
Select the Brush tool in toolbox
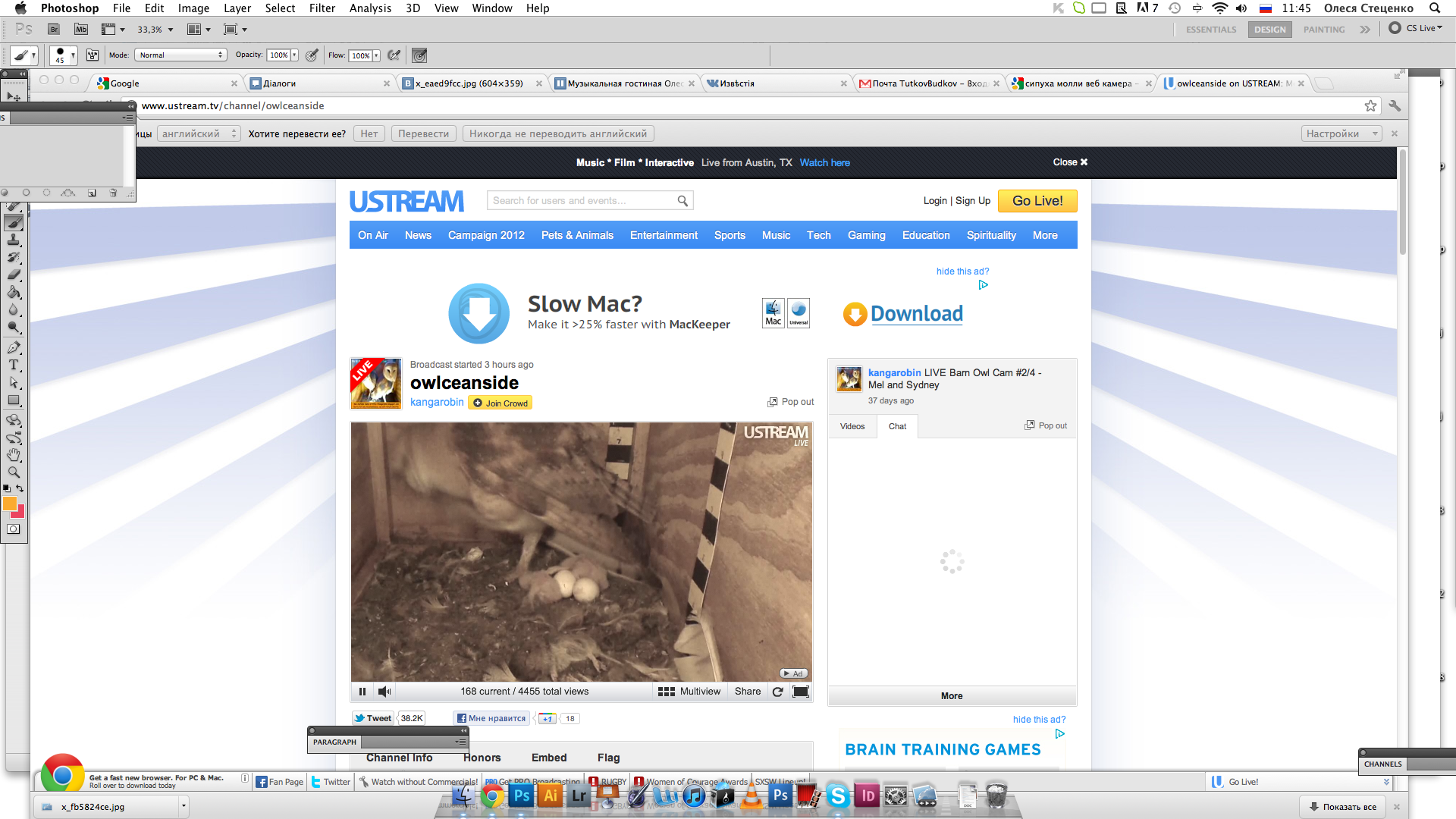coord(14,222)
